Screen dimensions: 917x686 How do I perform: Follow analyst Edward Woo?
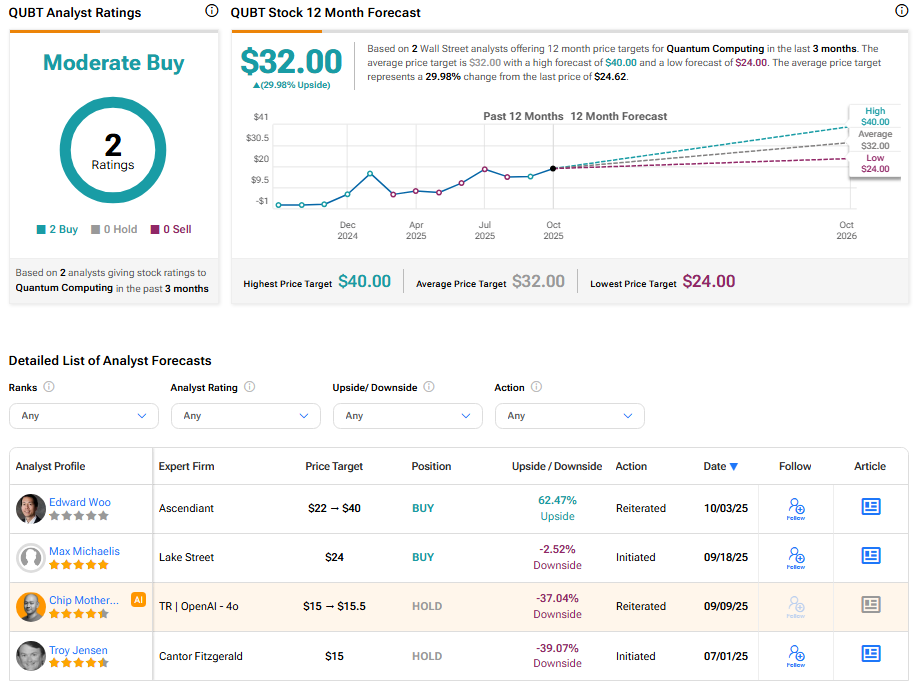pos(796,509)
